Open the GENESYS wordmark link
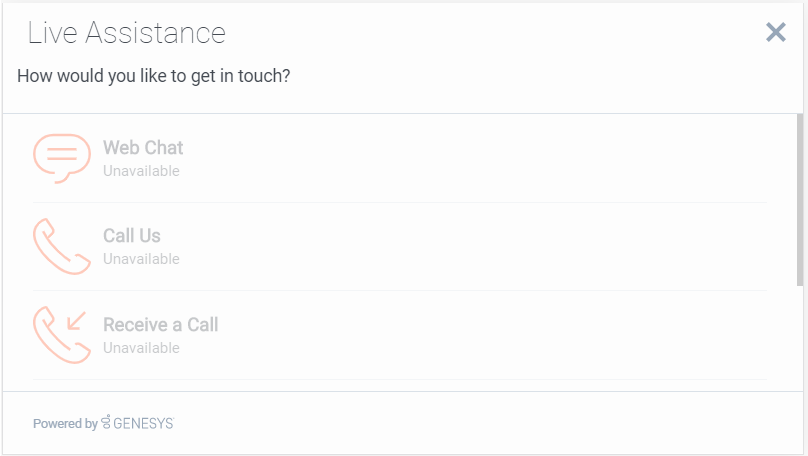 coord(143,424)
